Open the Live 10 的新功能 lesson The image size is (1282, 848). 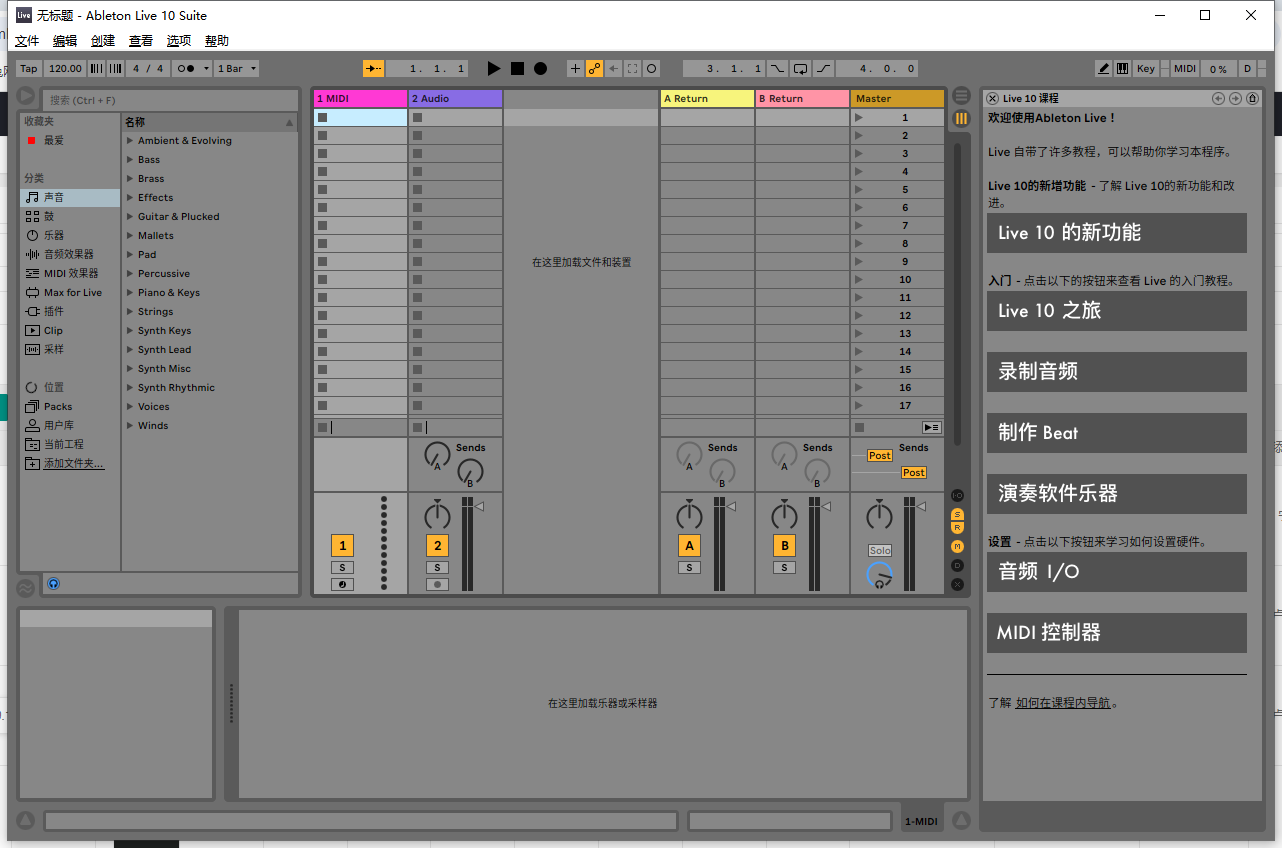click(1117, 233)
